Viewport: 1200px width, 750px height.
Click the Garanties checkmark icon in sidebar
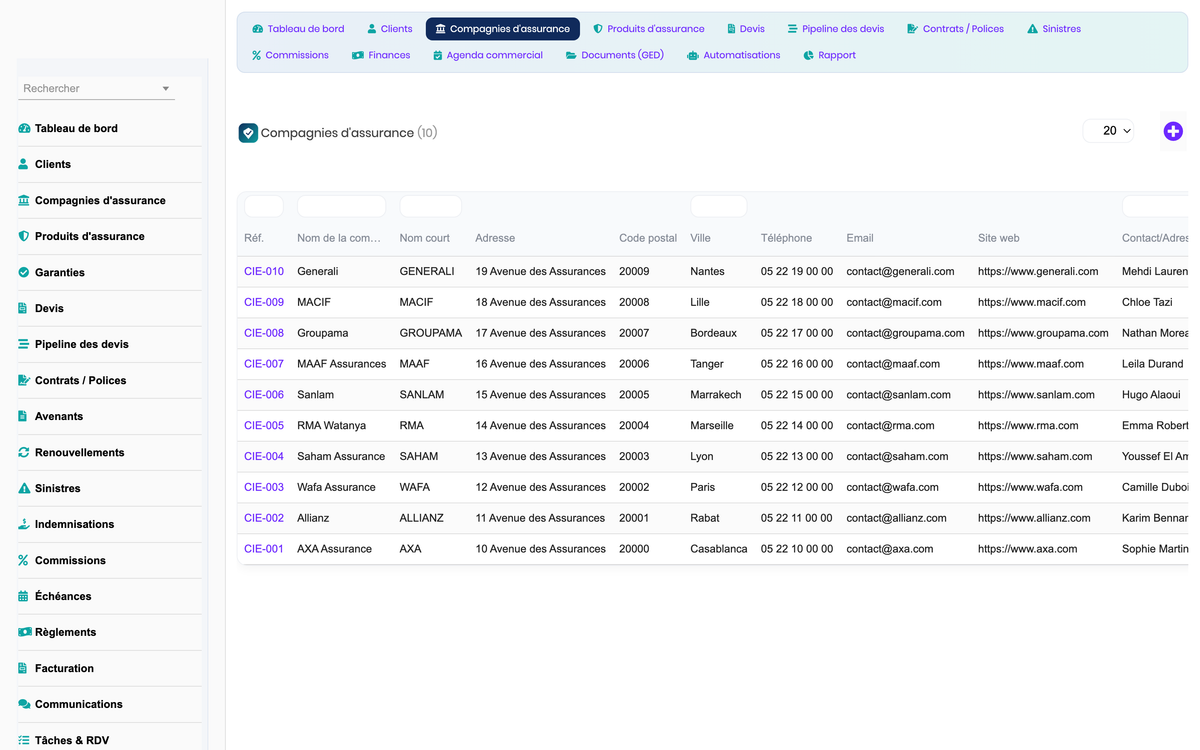tap(24, 272)
